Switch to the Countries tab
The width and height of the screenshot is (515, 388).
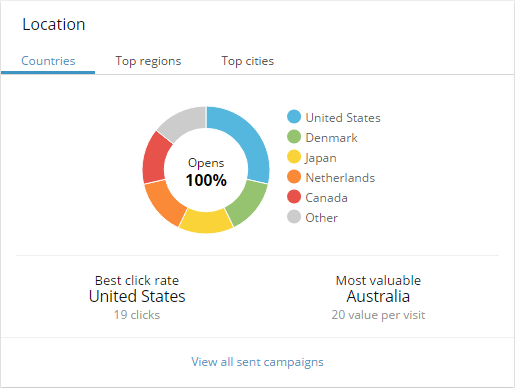click(x=48, y=61)
